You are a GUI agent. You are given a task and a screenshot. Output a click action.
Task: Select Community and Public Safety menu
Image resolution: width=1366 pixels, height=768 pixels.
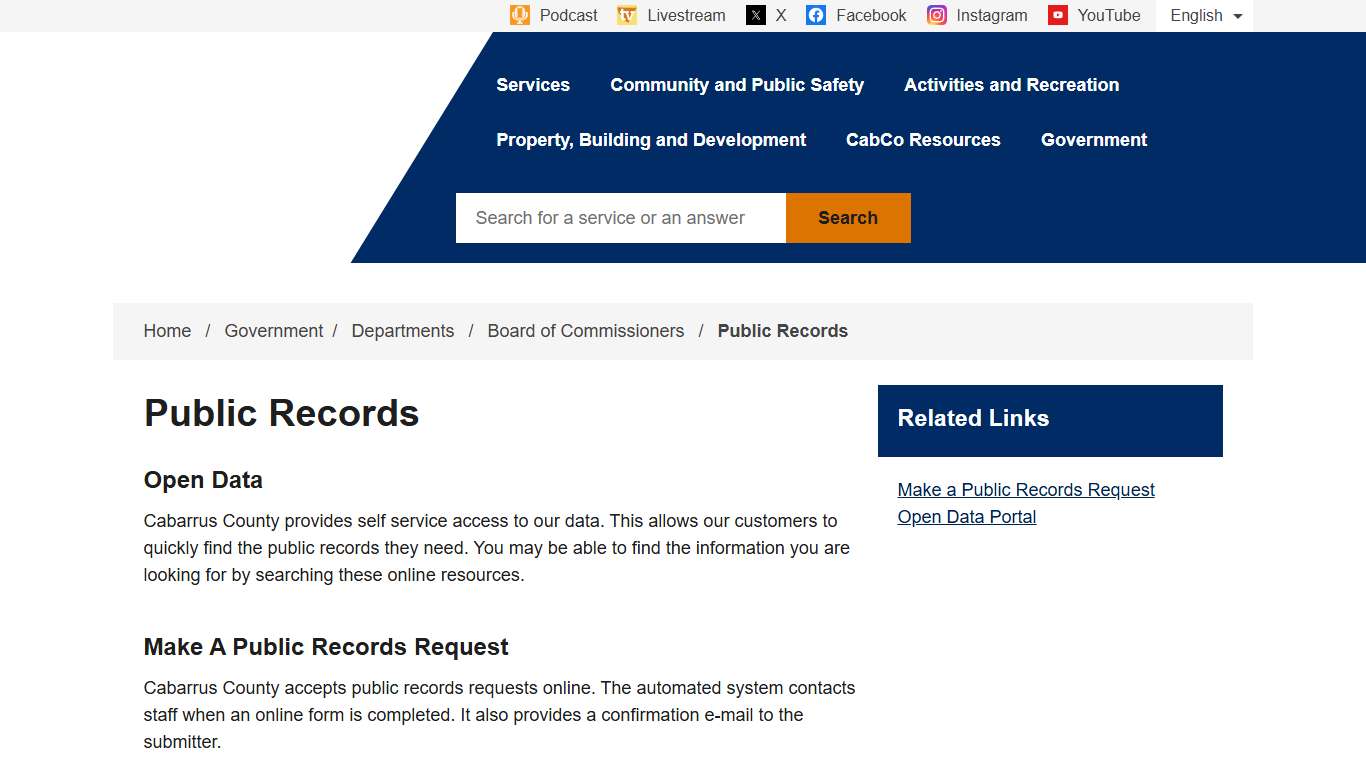(x=737, y=85)
